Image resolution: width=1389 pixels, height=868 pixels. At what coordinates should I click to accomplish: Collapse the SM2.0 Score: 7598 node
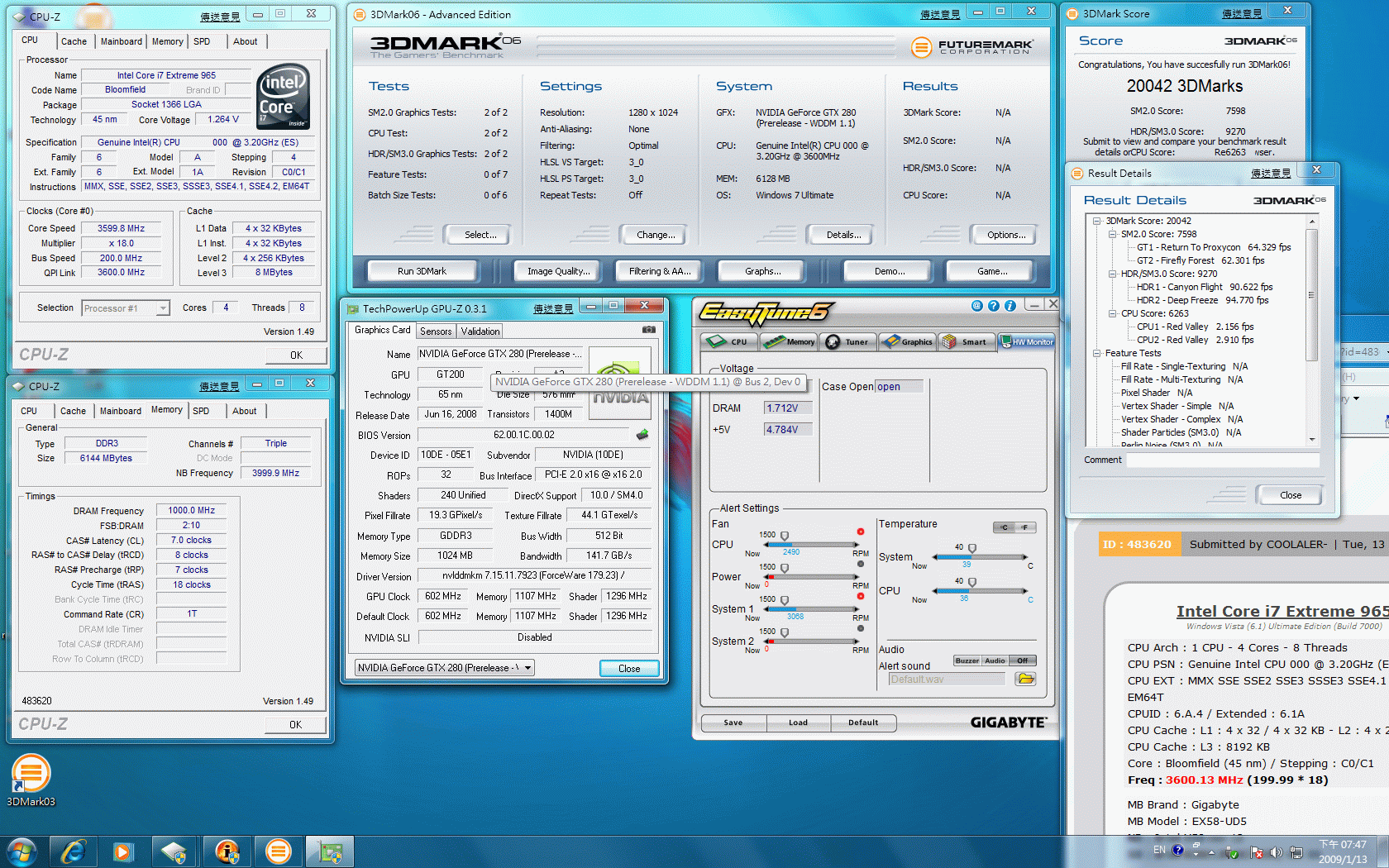(x=1113, y=234)
